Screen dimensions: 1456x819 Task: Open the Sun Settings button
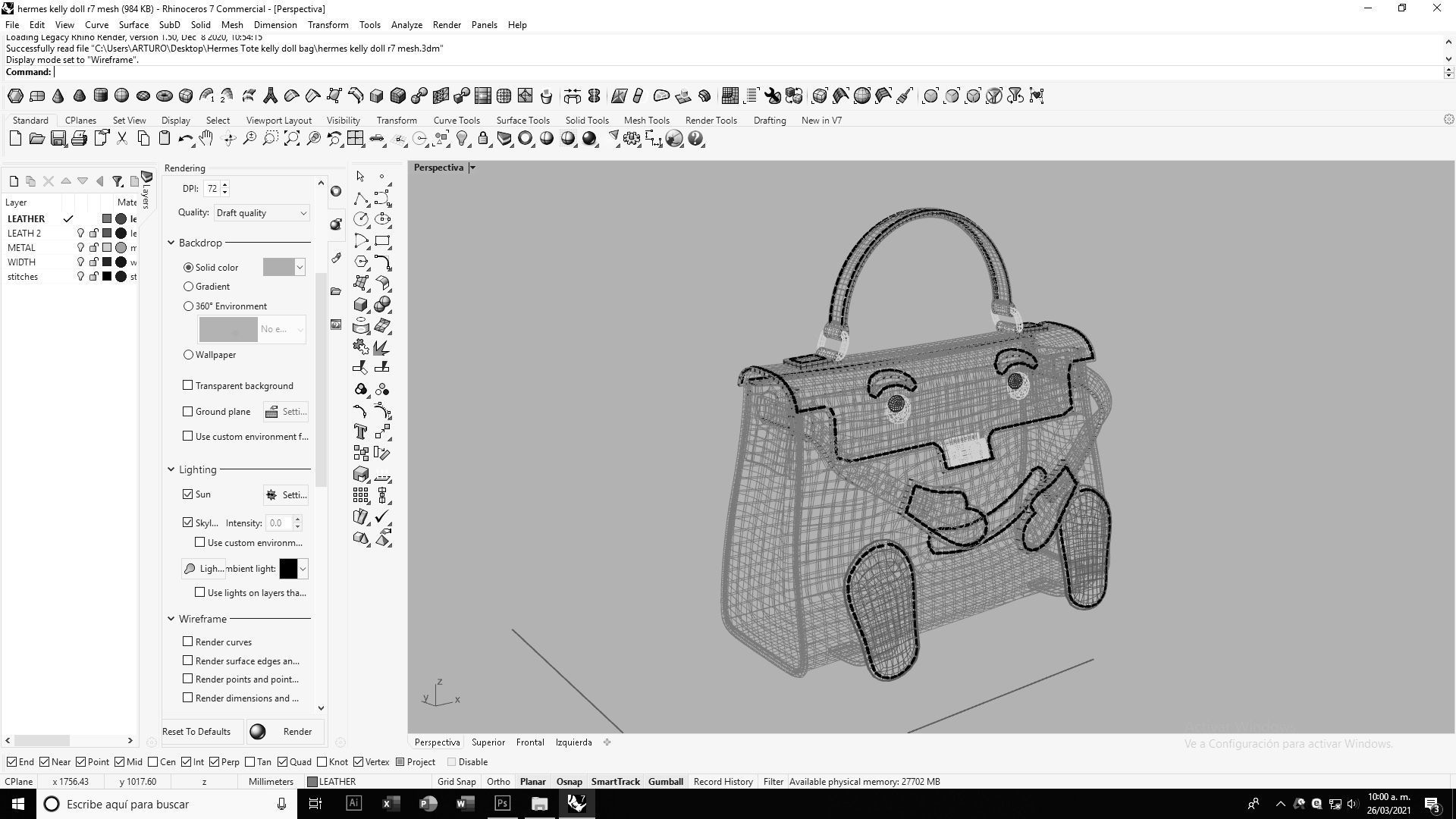point(285,495)
